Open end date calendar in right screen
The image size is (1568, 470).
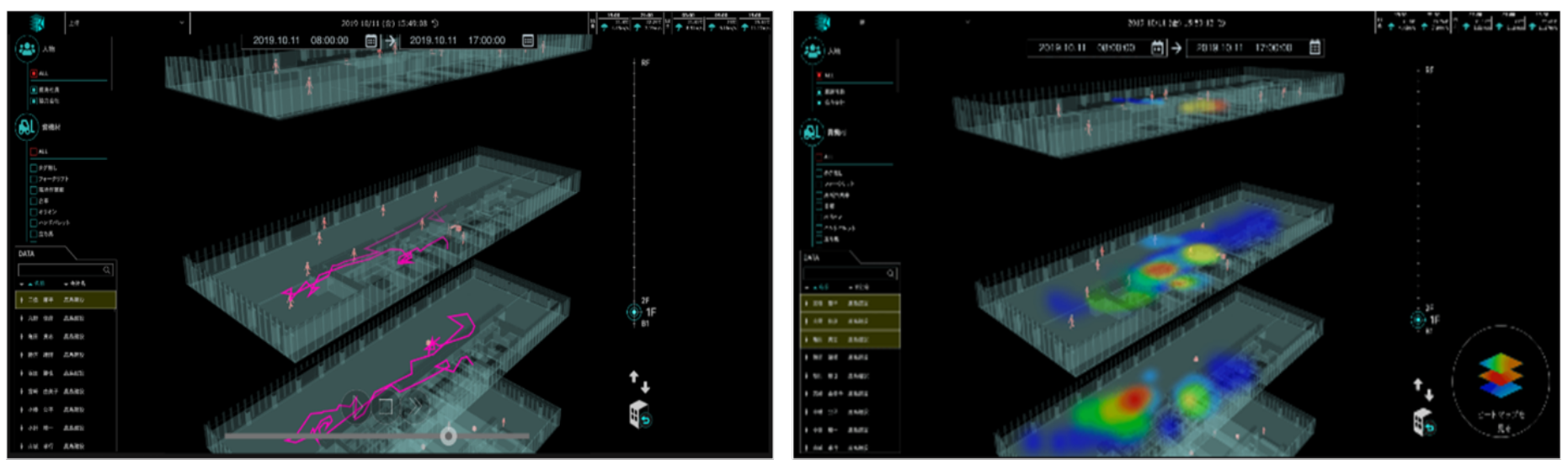coord(1315,48)
